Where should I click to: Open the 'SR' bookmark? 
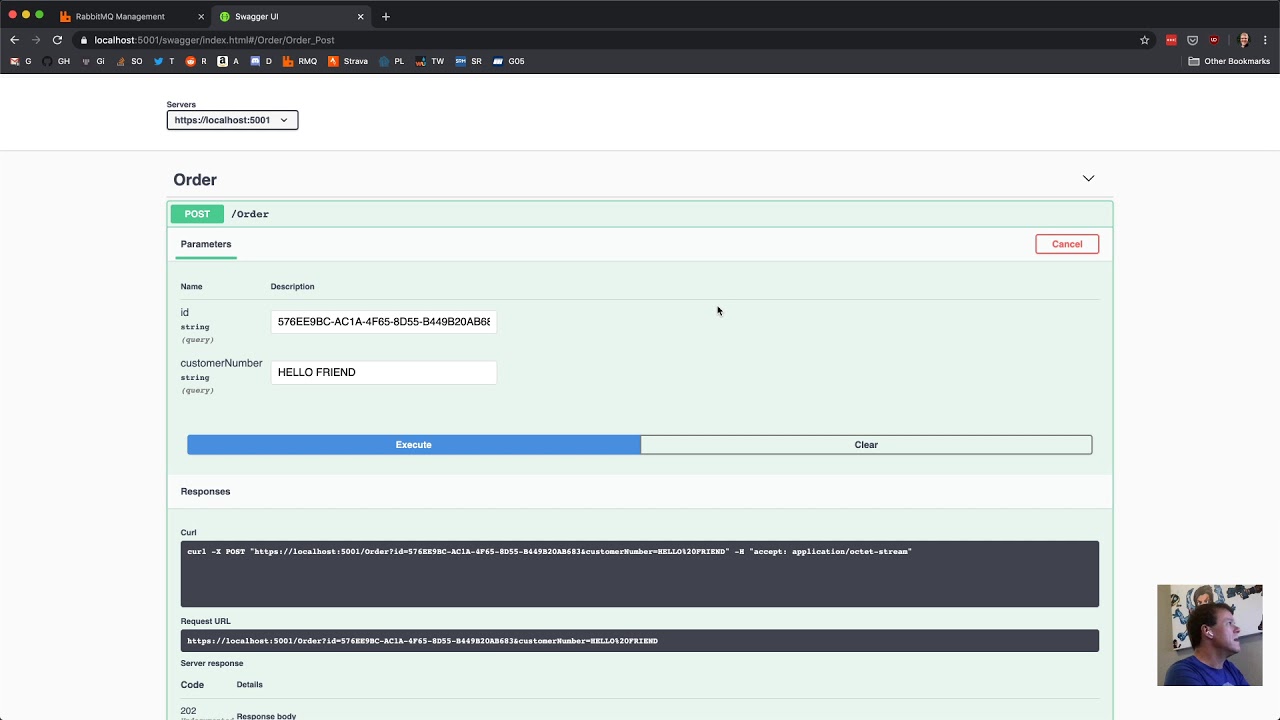point(468,61)
